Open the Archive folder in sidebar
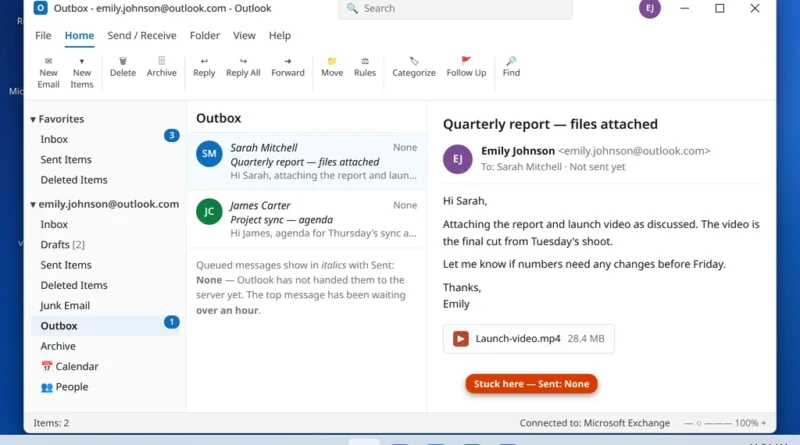This screenshot has height=445, width=800. (106, 346)
